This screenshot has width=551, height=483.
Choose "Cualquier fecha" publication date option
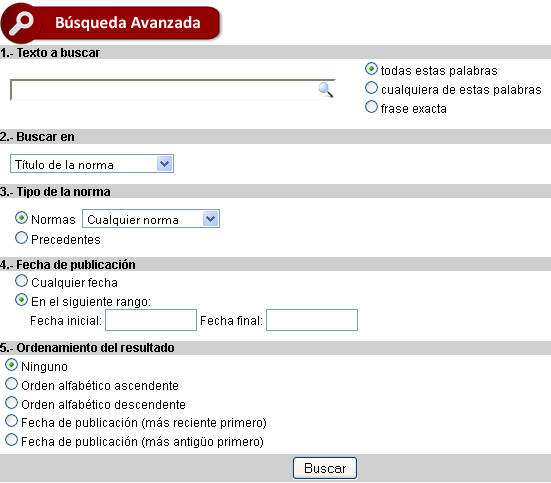(x=21, y=281)
